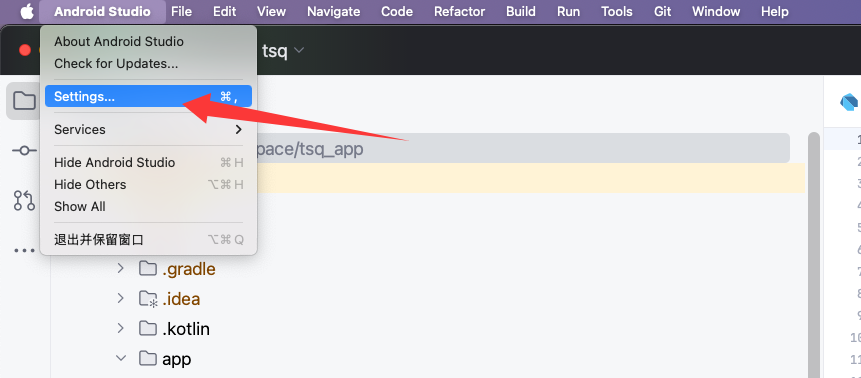Open the Git menu
This screenshot has width=861, height=378.
(663, 12)
